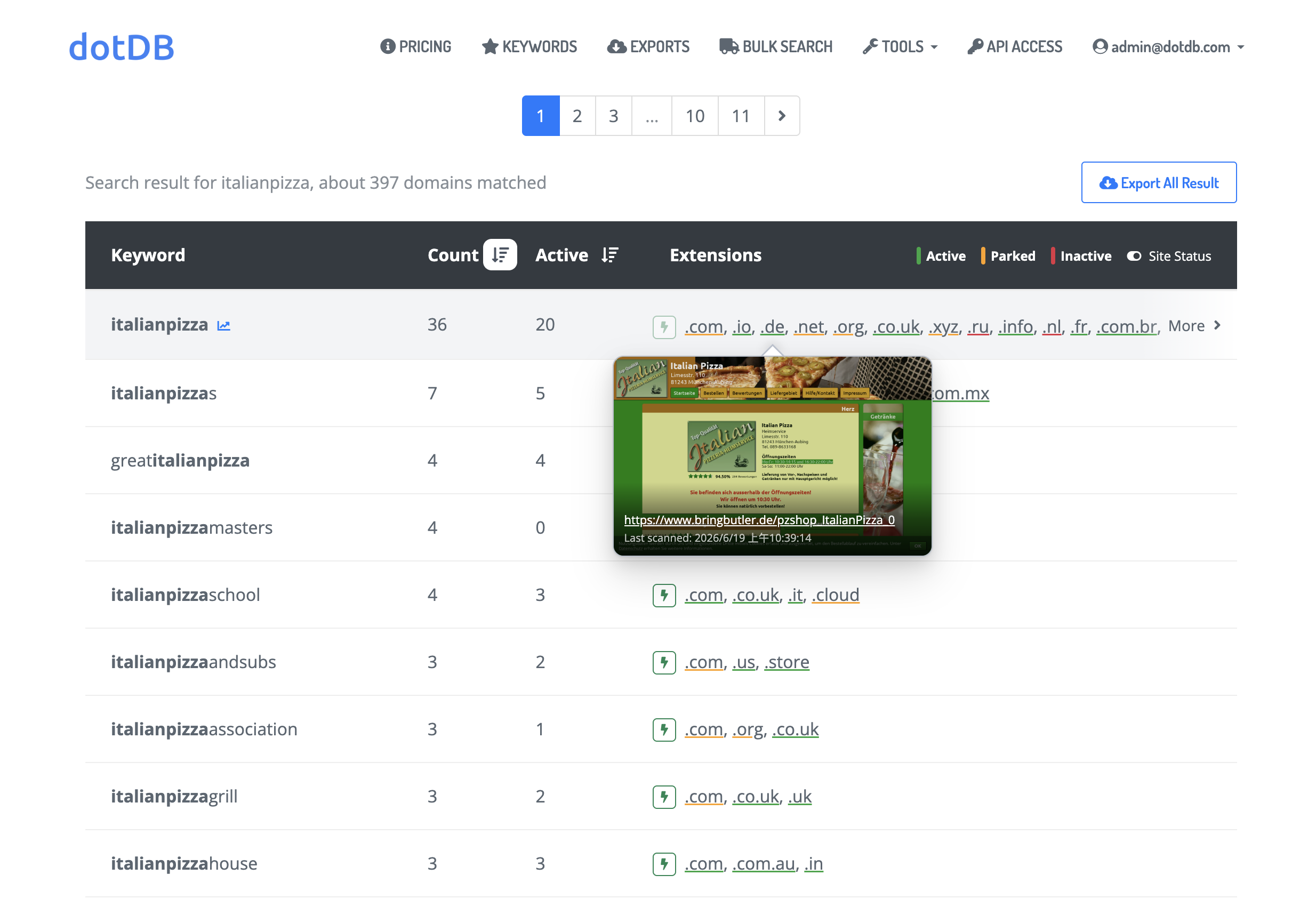Image resolution: width=1316 pixels, height=915 pixels.
Task: Select the greatitalianpizza keyword
Action: 180,460
